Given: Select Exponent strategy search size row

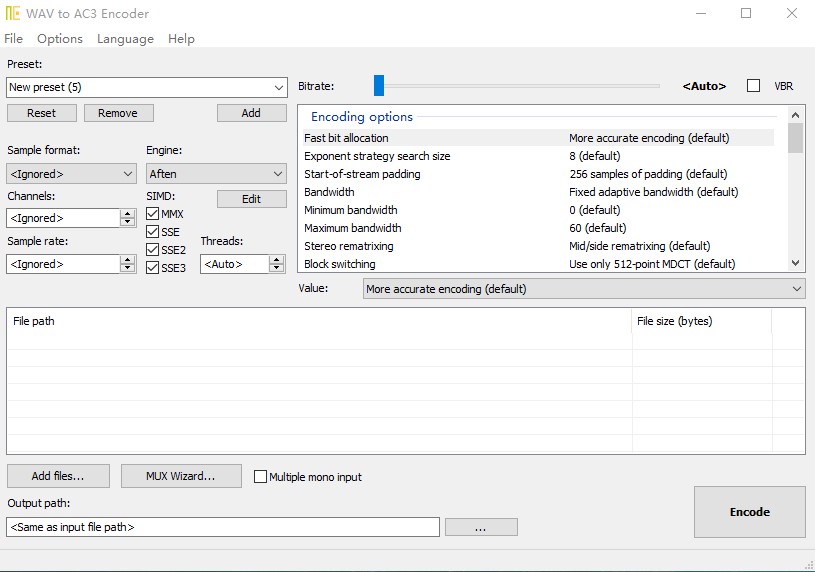Looking at the screenshot, I should (x=538, y=156).
